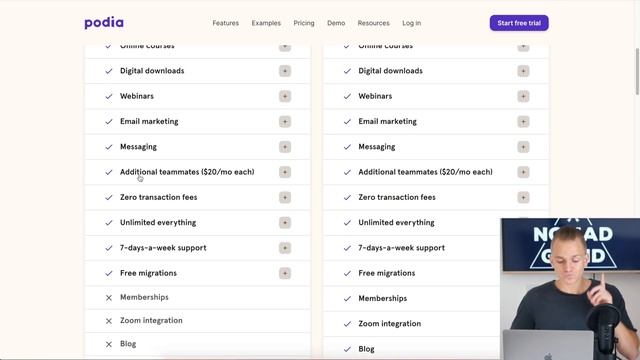Click left plan Free migrations checkmark

(x=109, y=273)
